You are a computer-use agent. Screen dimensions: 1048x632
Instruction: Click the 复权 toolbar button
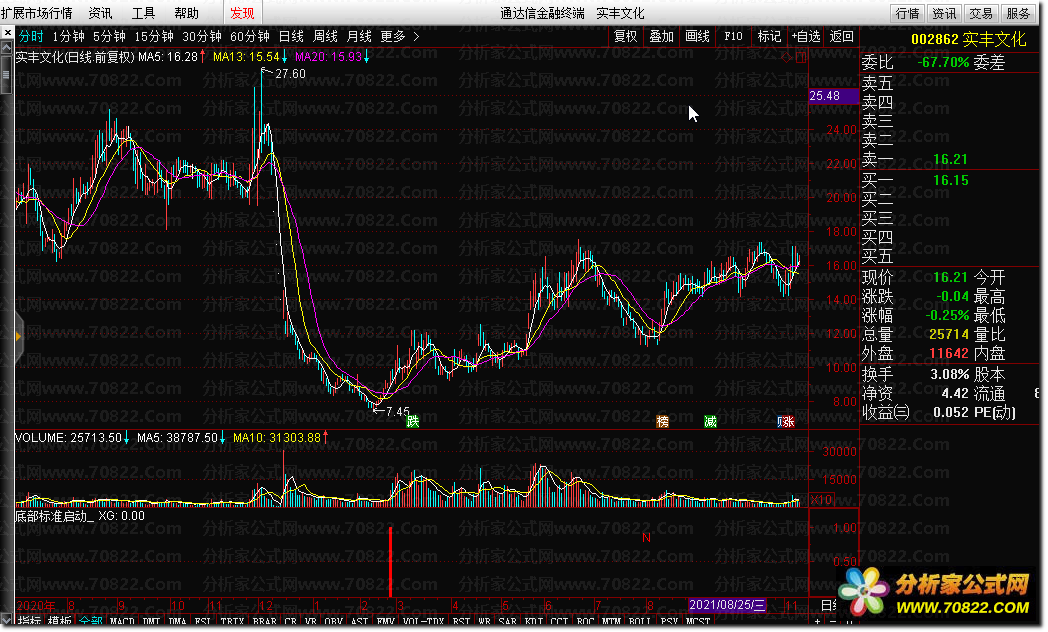click(626, 36)
